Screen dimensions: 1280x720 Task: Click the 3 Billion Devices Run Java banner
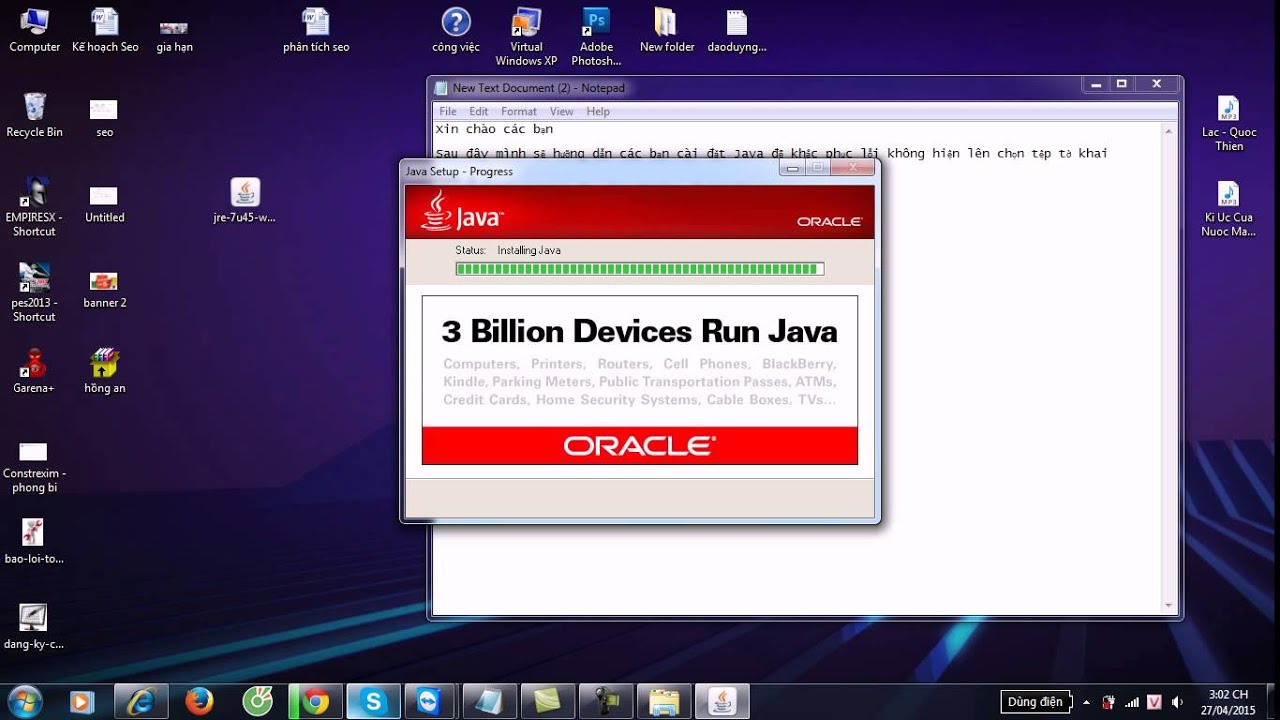(640, 380)
